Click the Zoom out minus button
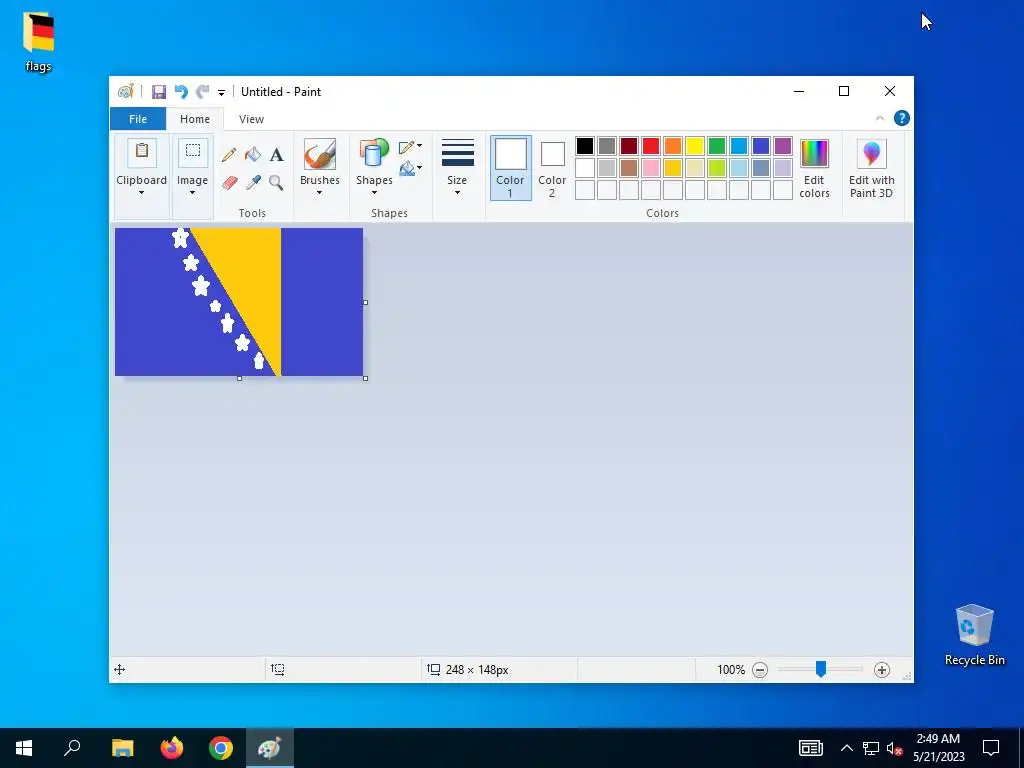This screenshot has width=1024, height=768. pos(760,669)
